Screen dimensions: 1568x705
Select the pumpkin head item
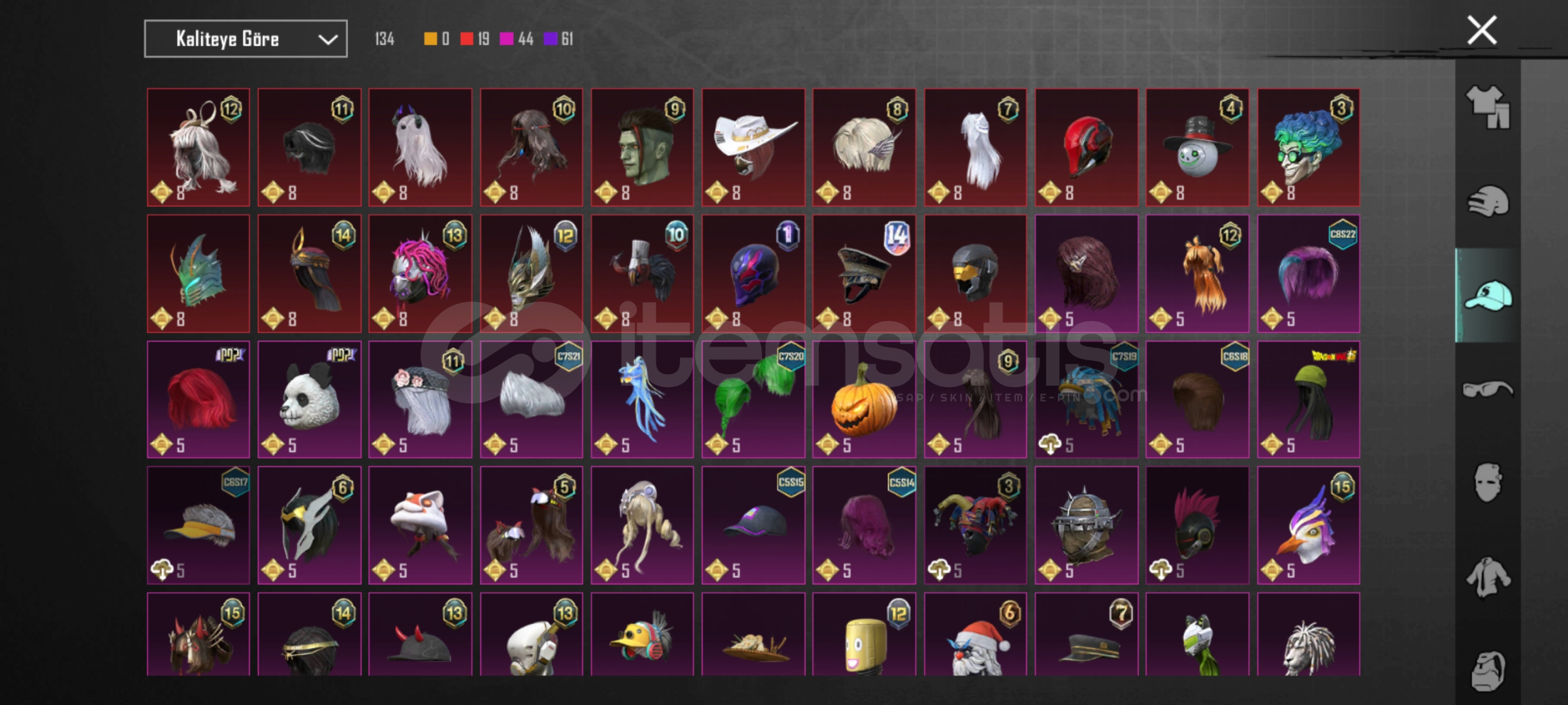pos(864,399)
